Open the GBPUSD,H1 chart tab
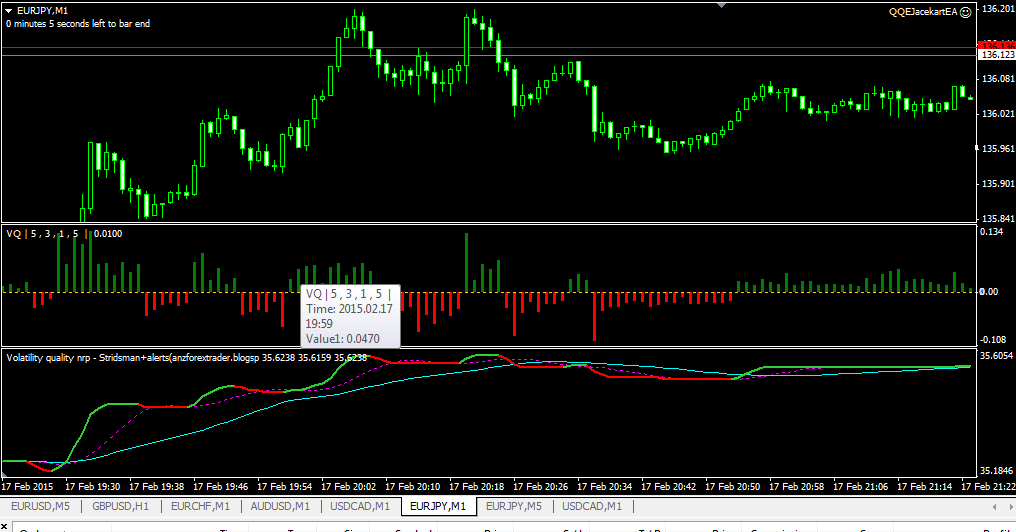Viewport: 1016px width, 532px height. point(121,506)
